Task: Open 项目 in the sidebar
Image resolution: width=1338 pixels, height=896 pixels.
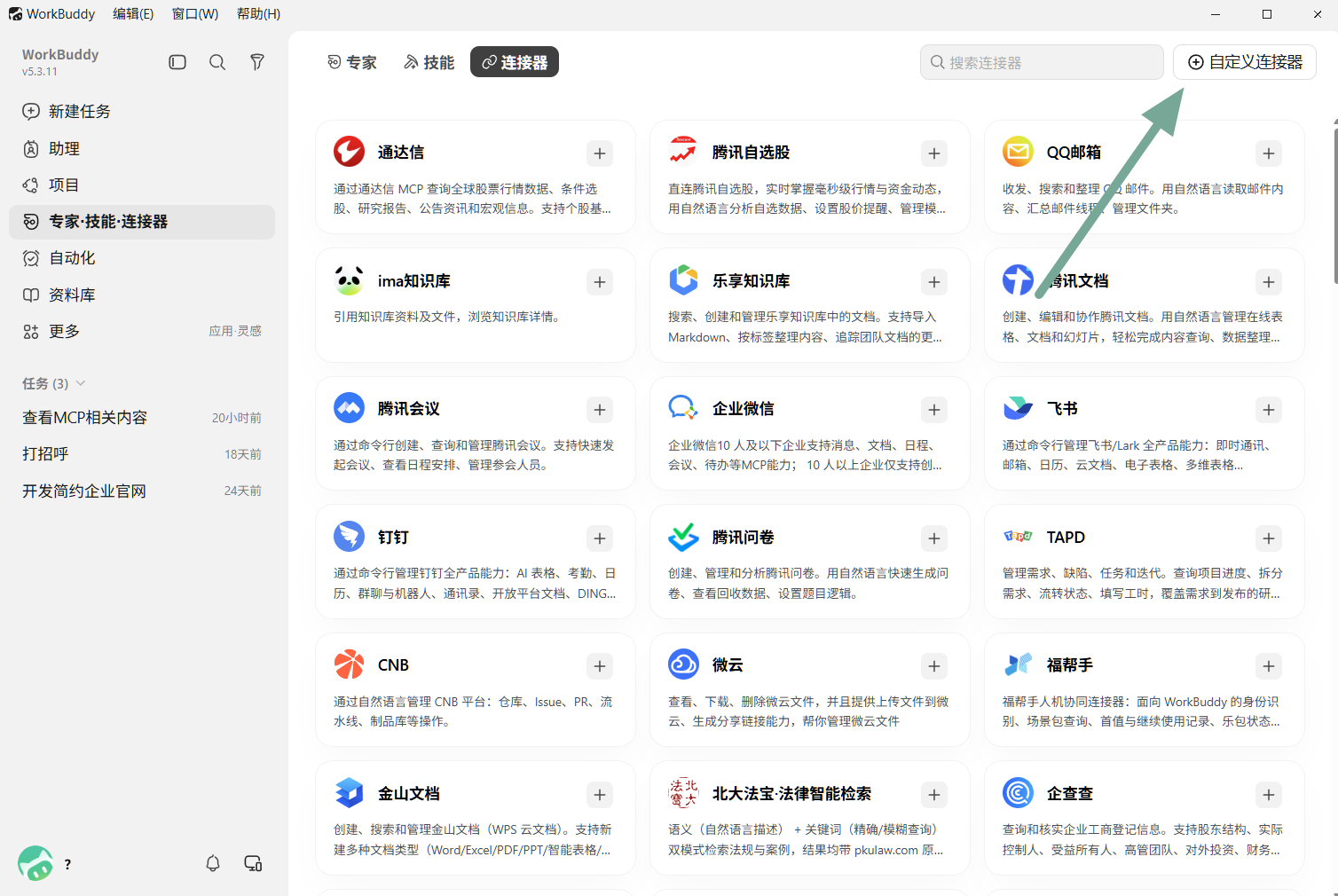Action: click(x=142, y=185)
